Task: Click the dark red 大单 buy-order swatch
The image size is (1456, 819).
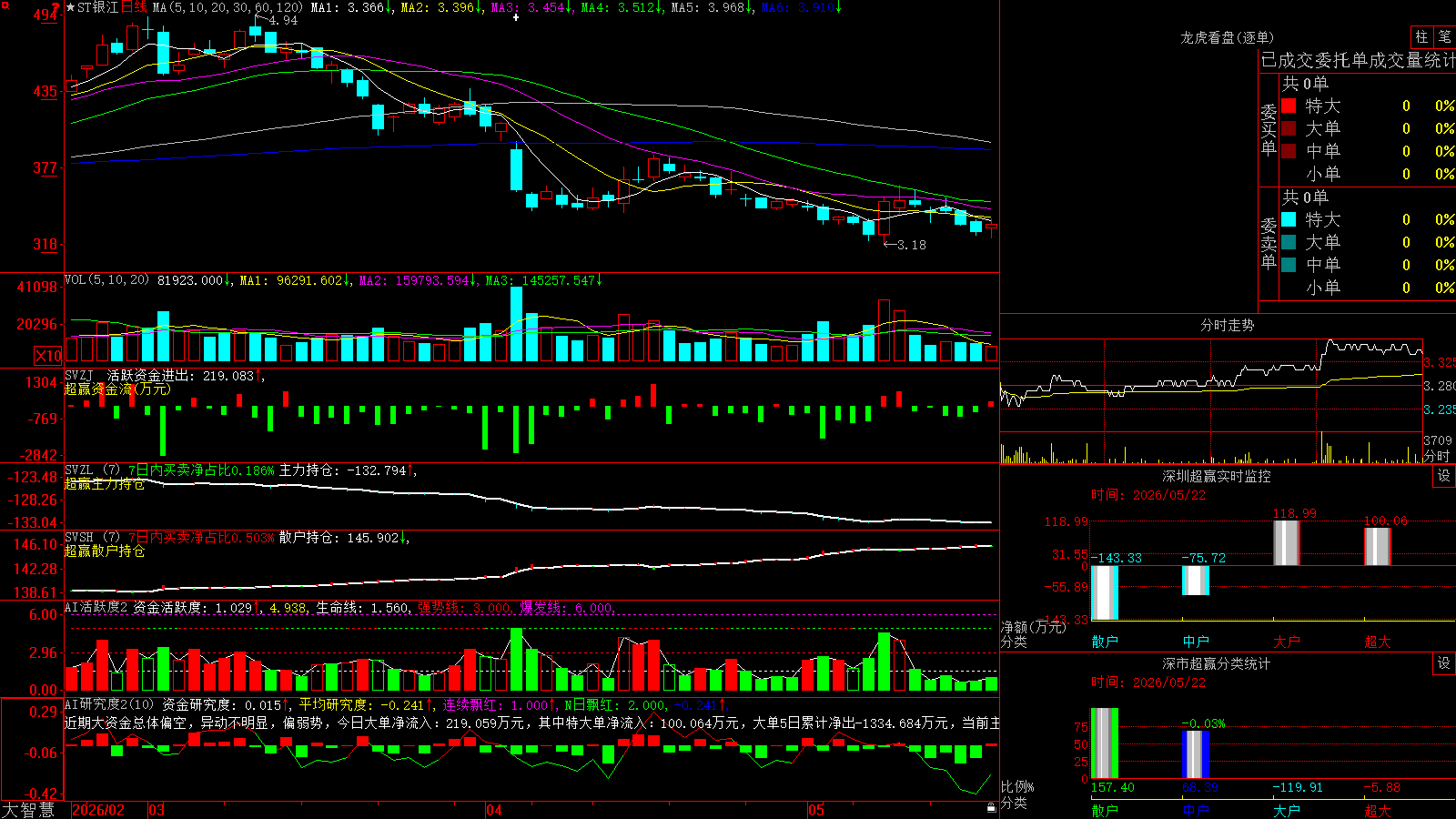Action: 1289,128
